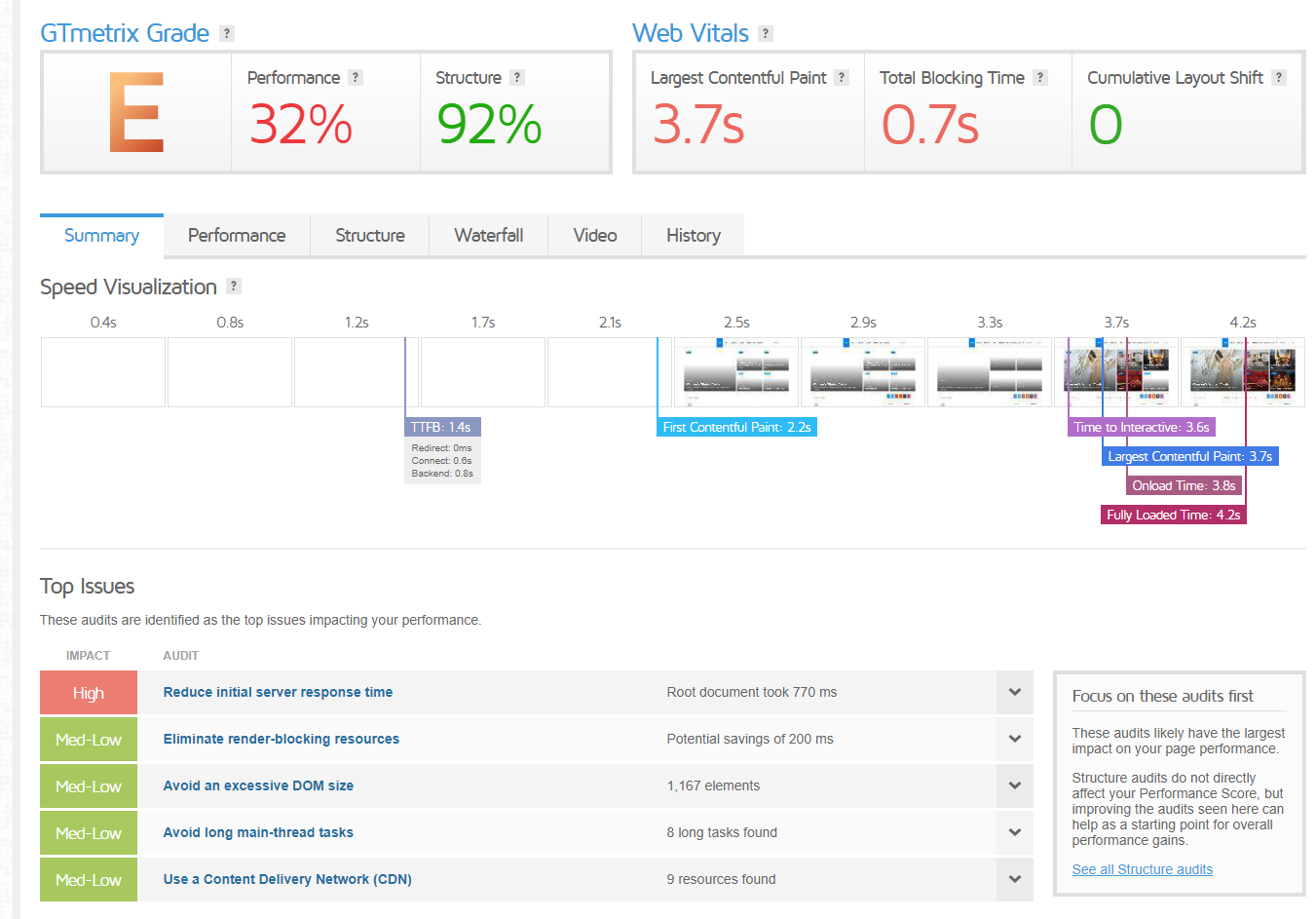Viewport: 1316px width, 919px height.
Task: Expand the Content Delivery Network audit
Action: [x=1015, y=879]
